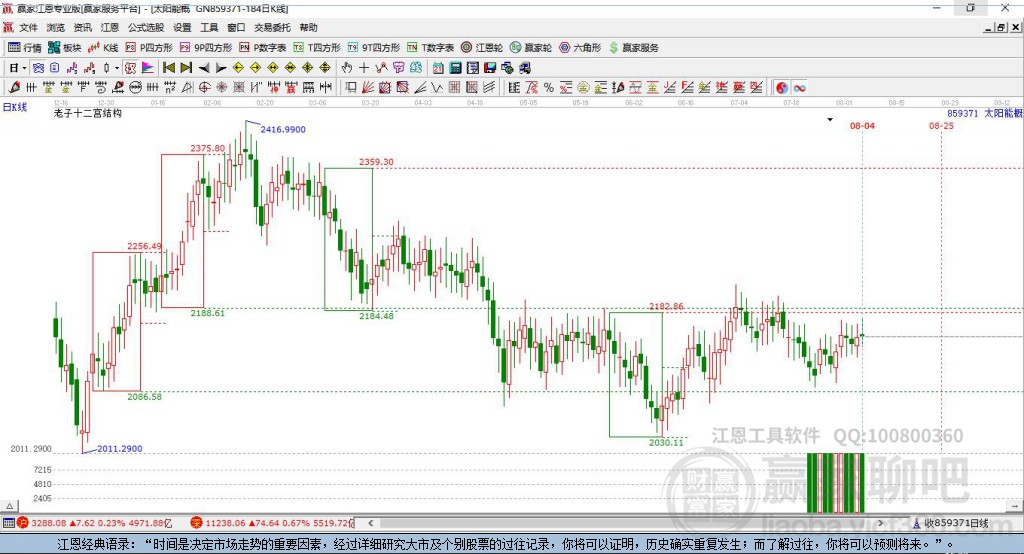This screenshot has width=1024, height=554.
Task: Open the 文件 menu
Action: pos(28,27)
